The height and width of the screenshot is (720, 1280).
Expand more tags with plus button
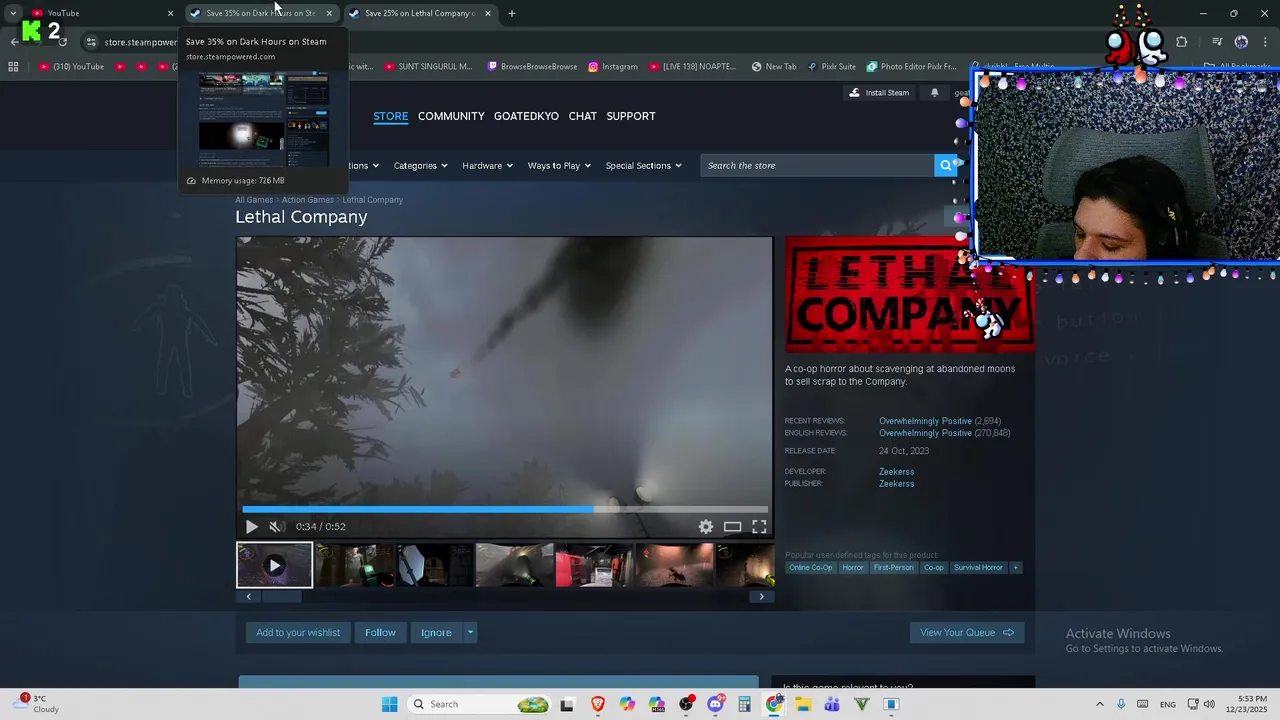tap(1015, 568)
